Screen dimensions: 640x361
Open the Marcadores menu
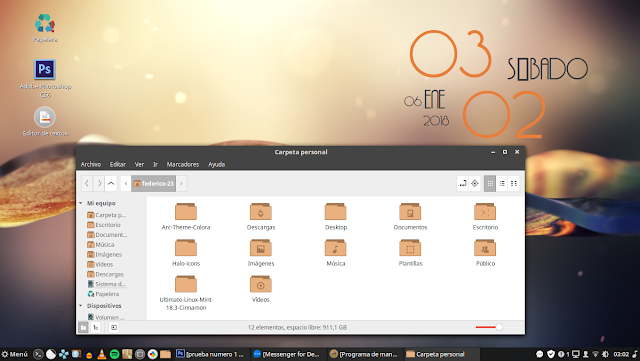182,164
